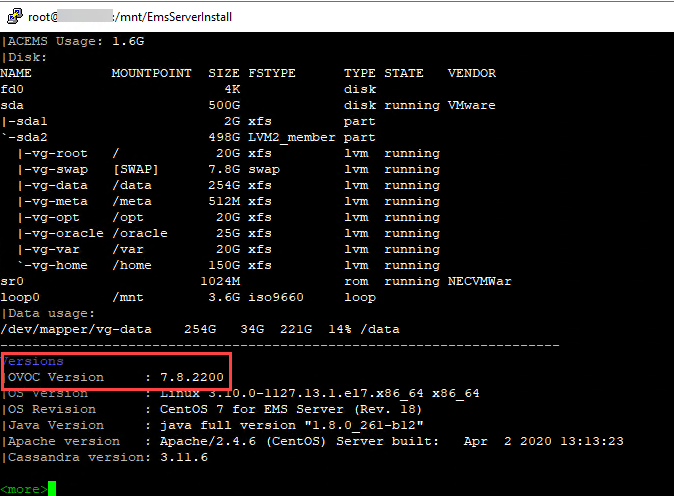The width and height of the screenshot is (674, 496).
Task: Click the OVOC version number 7.8.2200
Action: pyautogui.click(x=192, y=377)
